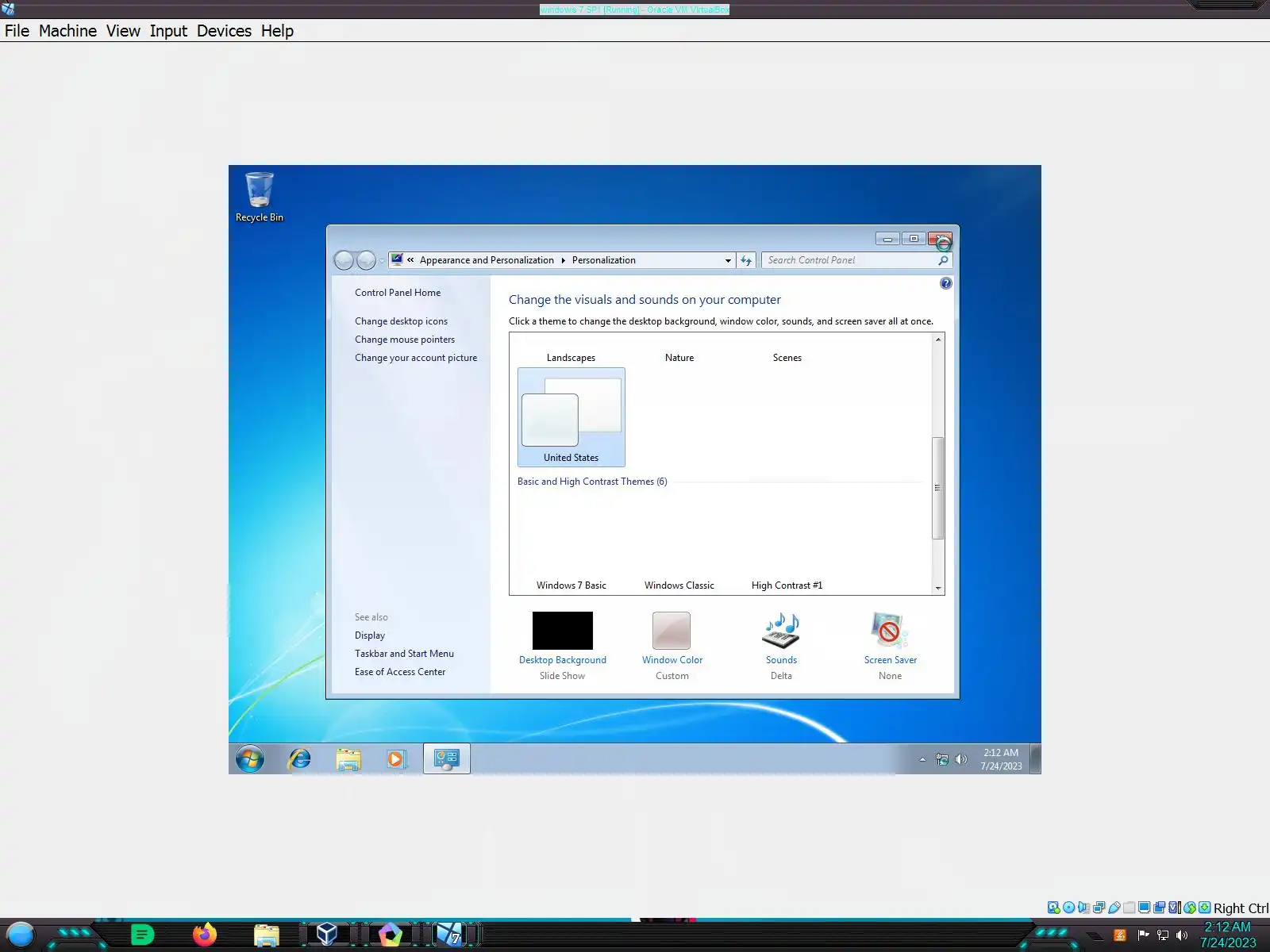The width and height of the screenshot is (1270, 952).
Task: Open Taskbar and Start Menu link
Action: coord(404,654)
